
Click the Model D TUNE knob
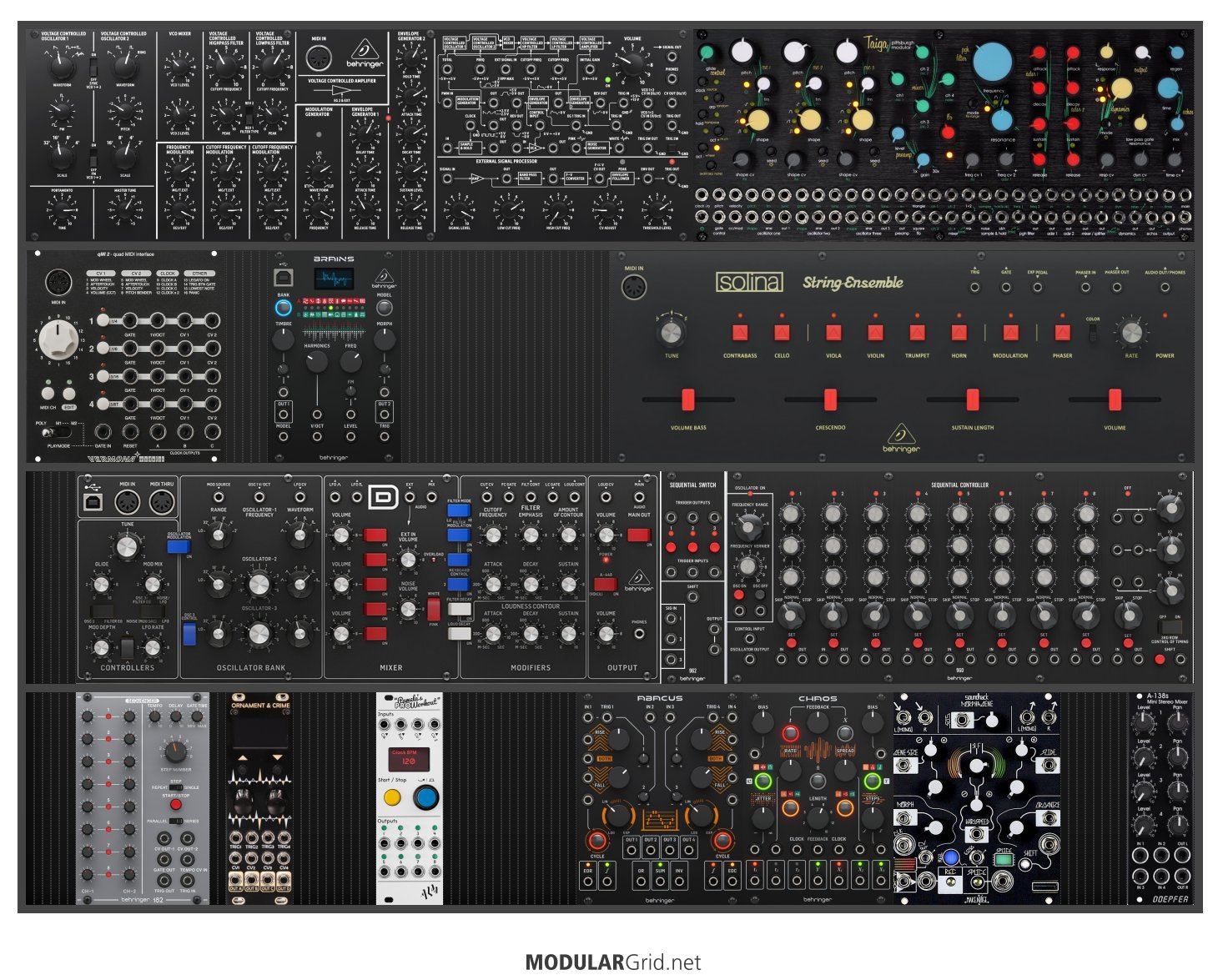click(126, 547)
